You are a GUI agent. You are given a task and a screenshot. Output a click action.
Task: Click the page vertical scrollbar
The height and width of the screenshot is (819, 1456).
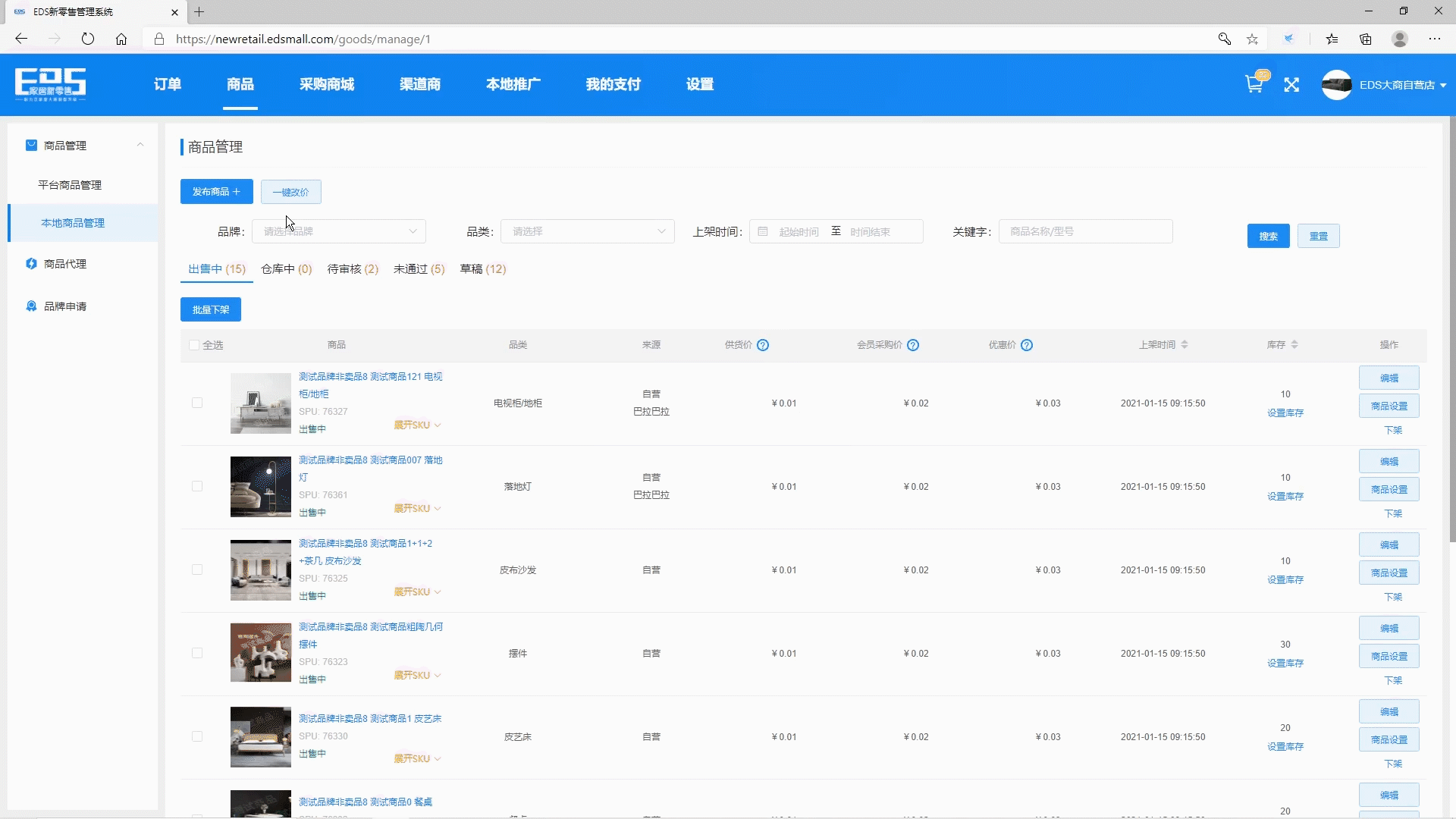tap(1452, 329)
